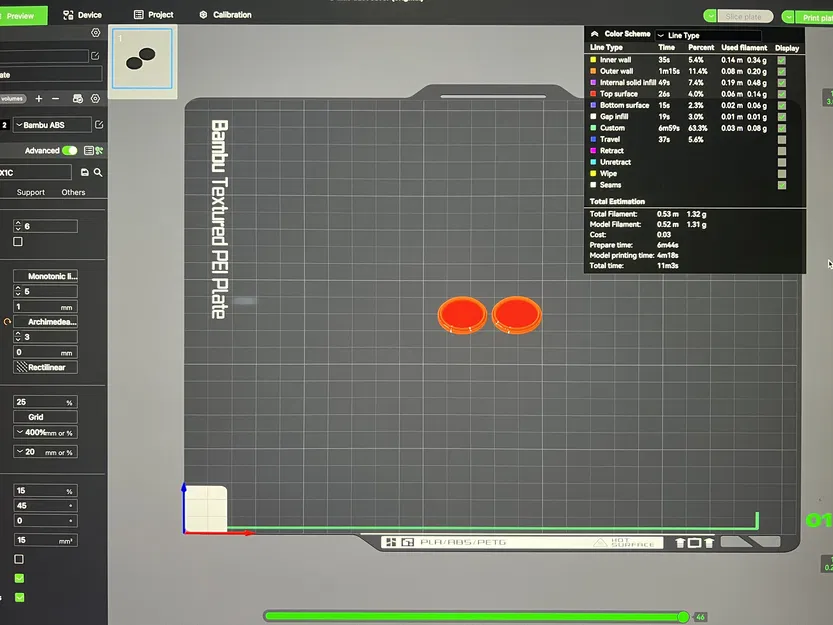The image size is (833, 625).
Task: Click the AMS filament sync icon
Action: [78, 98]
